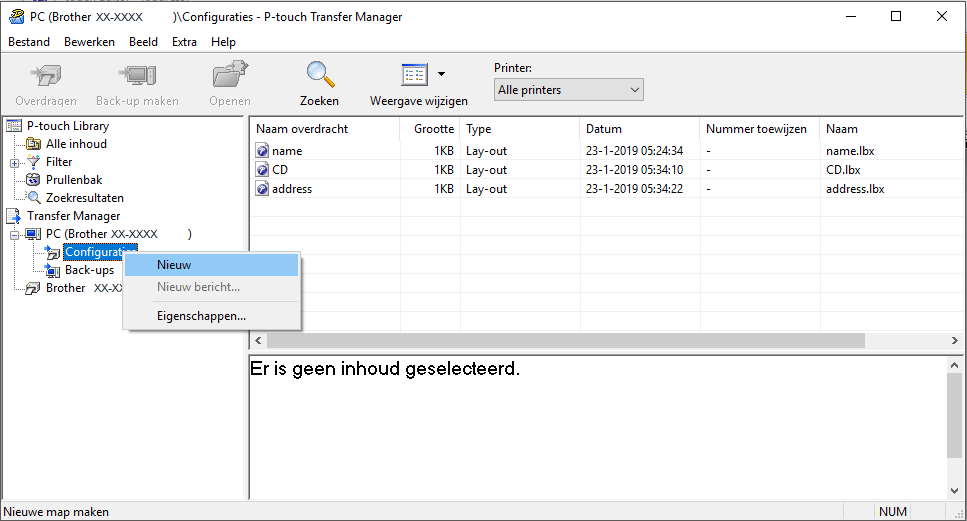Click the Configuraties folder icon
967x521 pixels.
click(x=52, y=252)
